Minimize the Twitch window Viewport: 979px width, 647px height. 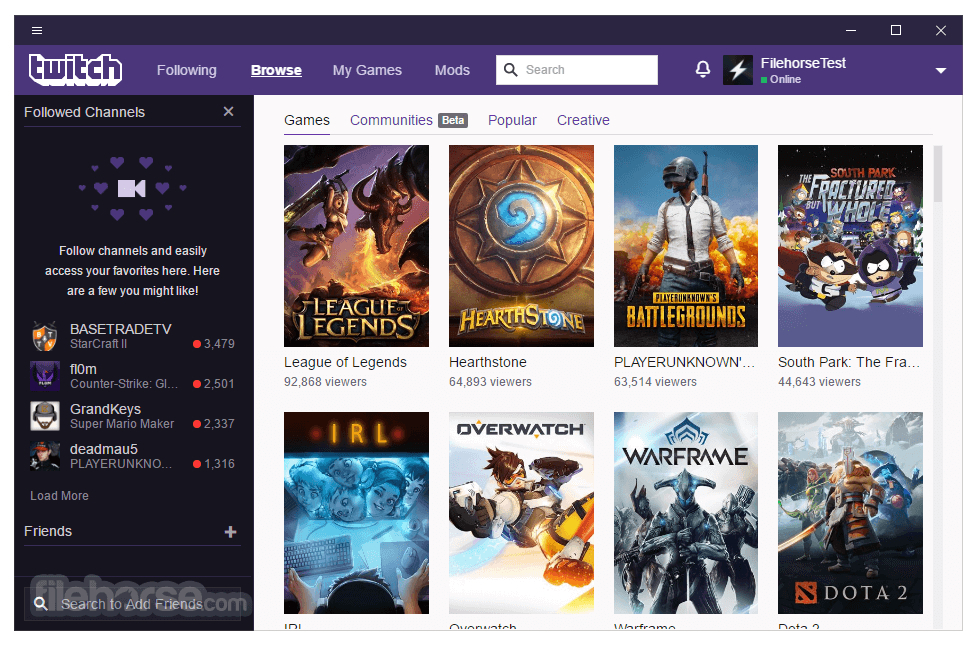pyautogui.click(x=850, y=30)
